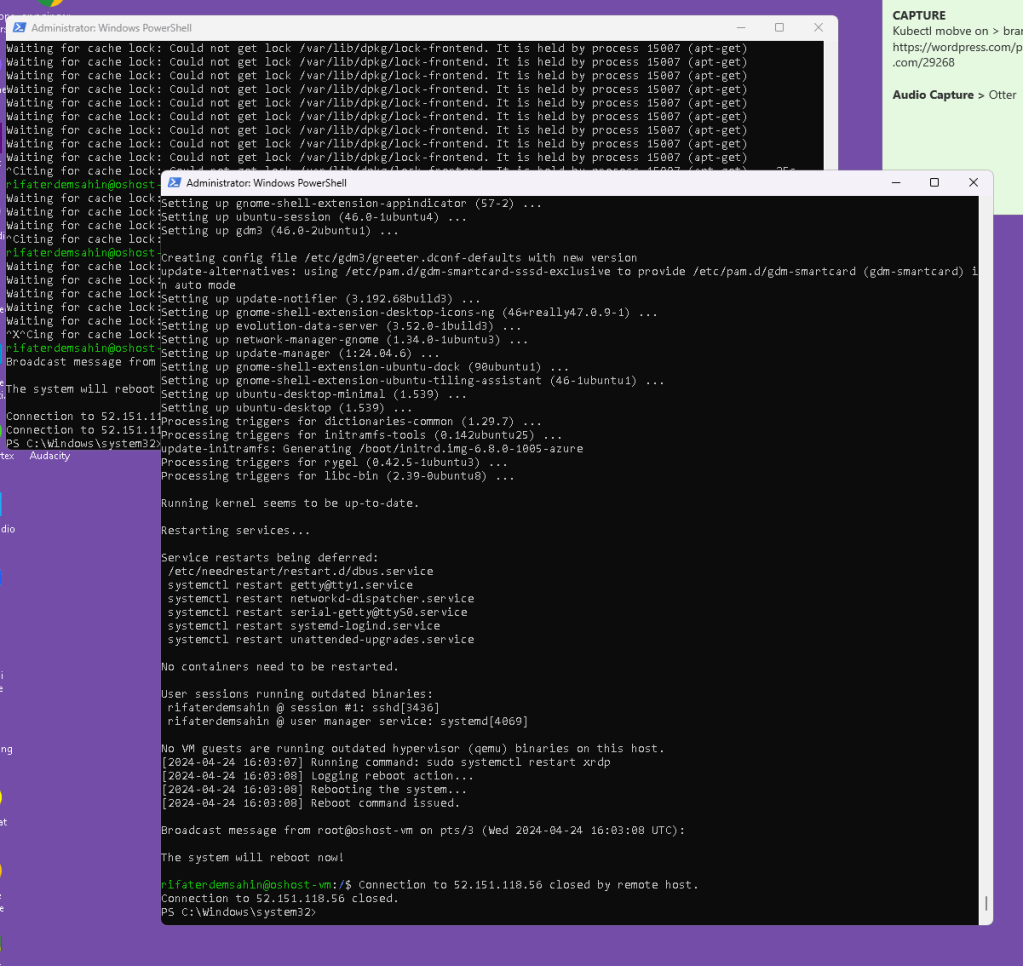Click 'Setting up ubuntu-desktop (1.539)' line
This screenshot has height=966, width=1023.
(286, 408)
